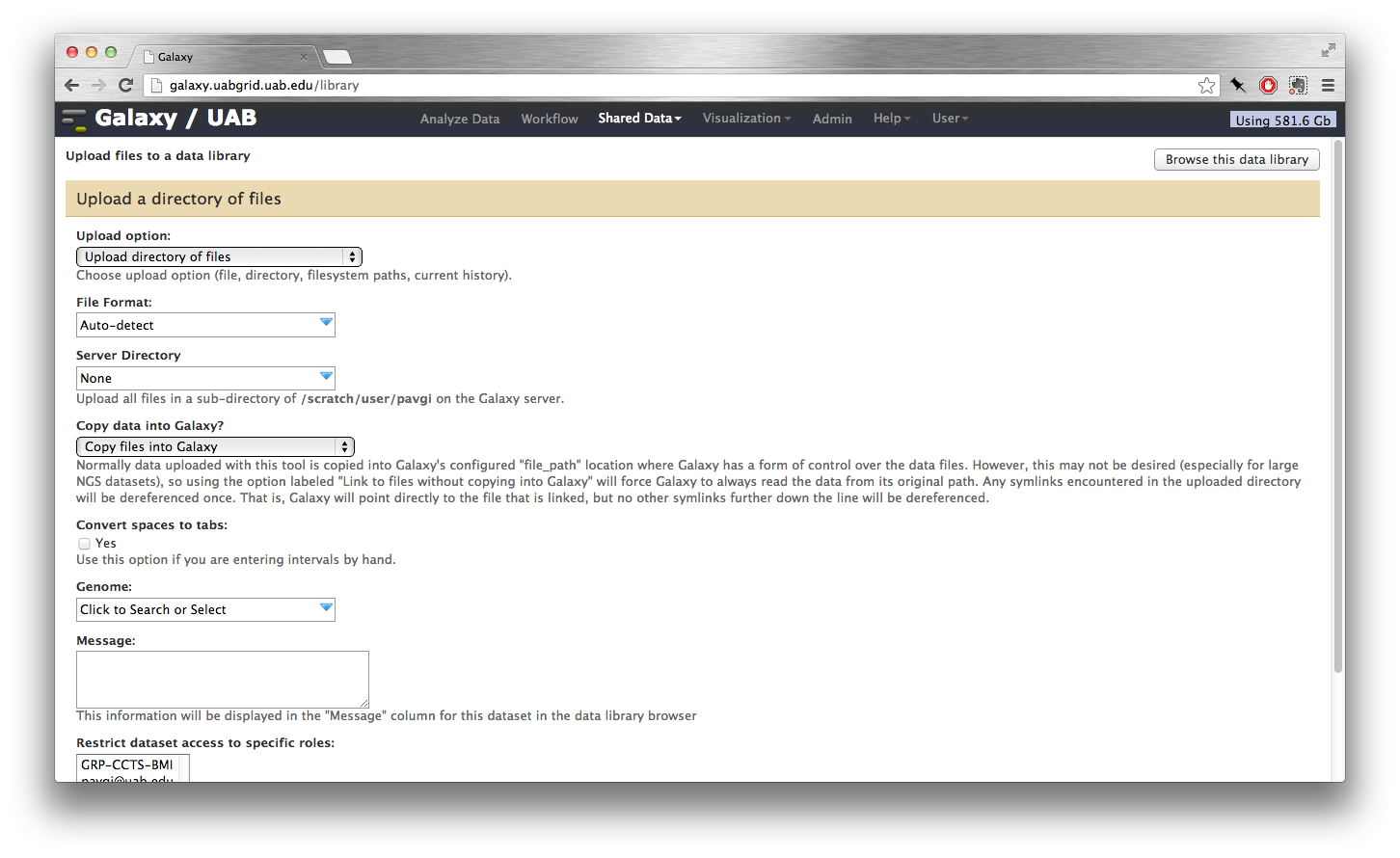Expand the File Format Auto-detect dropdown
Image resolution: width=1400 pixels, height=858 pixels.
pyautogui.click(x=205, y=326)
